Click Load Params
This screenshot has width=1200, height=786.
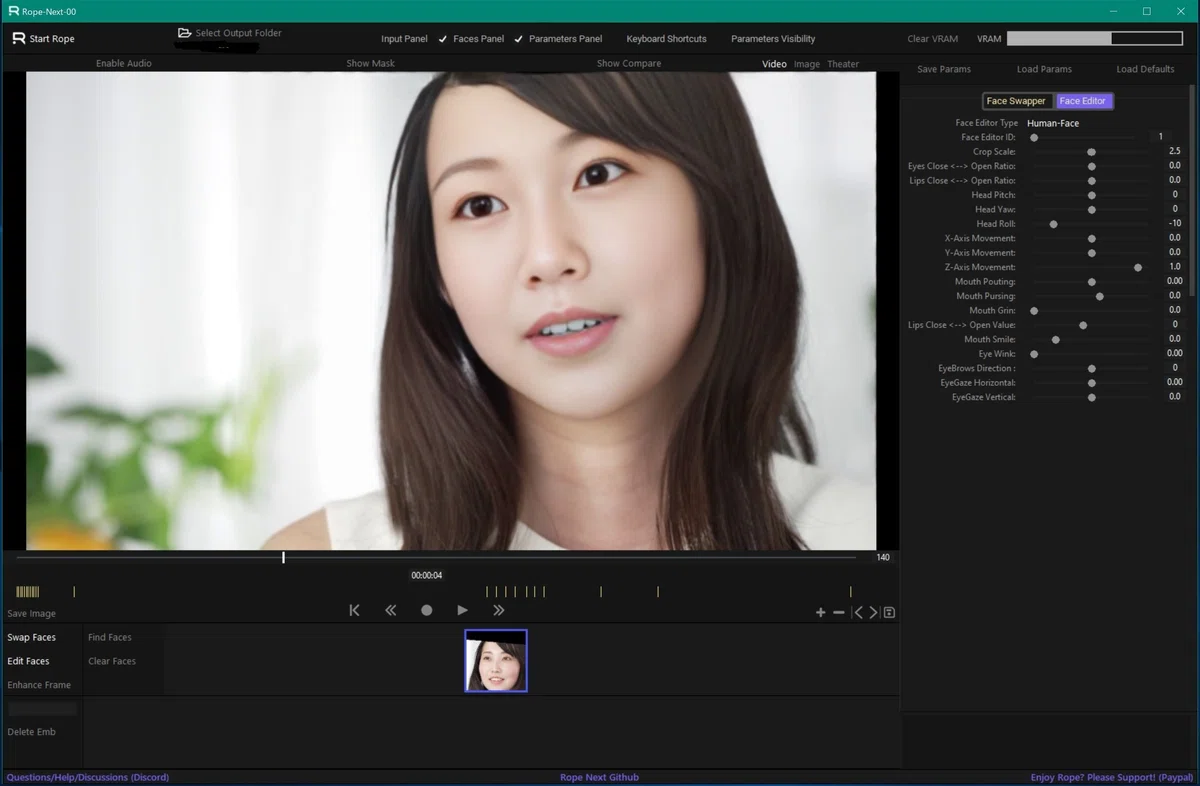(x=1044, y=69)
